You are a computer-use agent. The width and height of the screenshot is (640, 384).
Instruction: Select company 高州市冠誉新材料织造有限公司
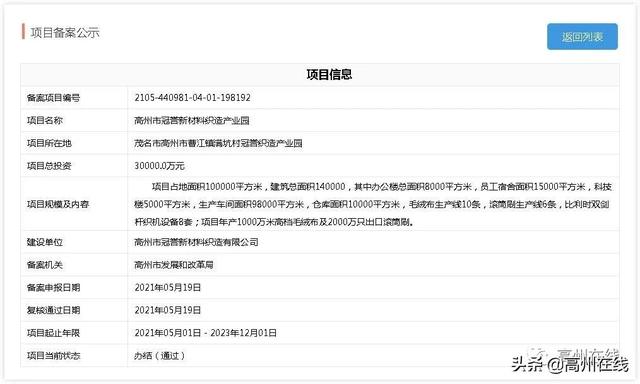(x=196, y=242)
